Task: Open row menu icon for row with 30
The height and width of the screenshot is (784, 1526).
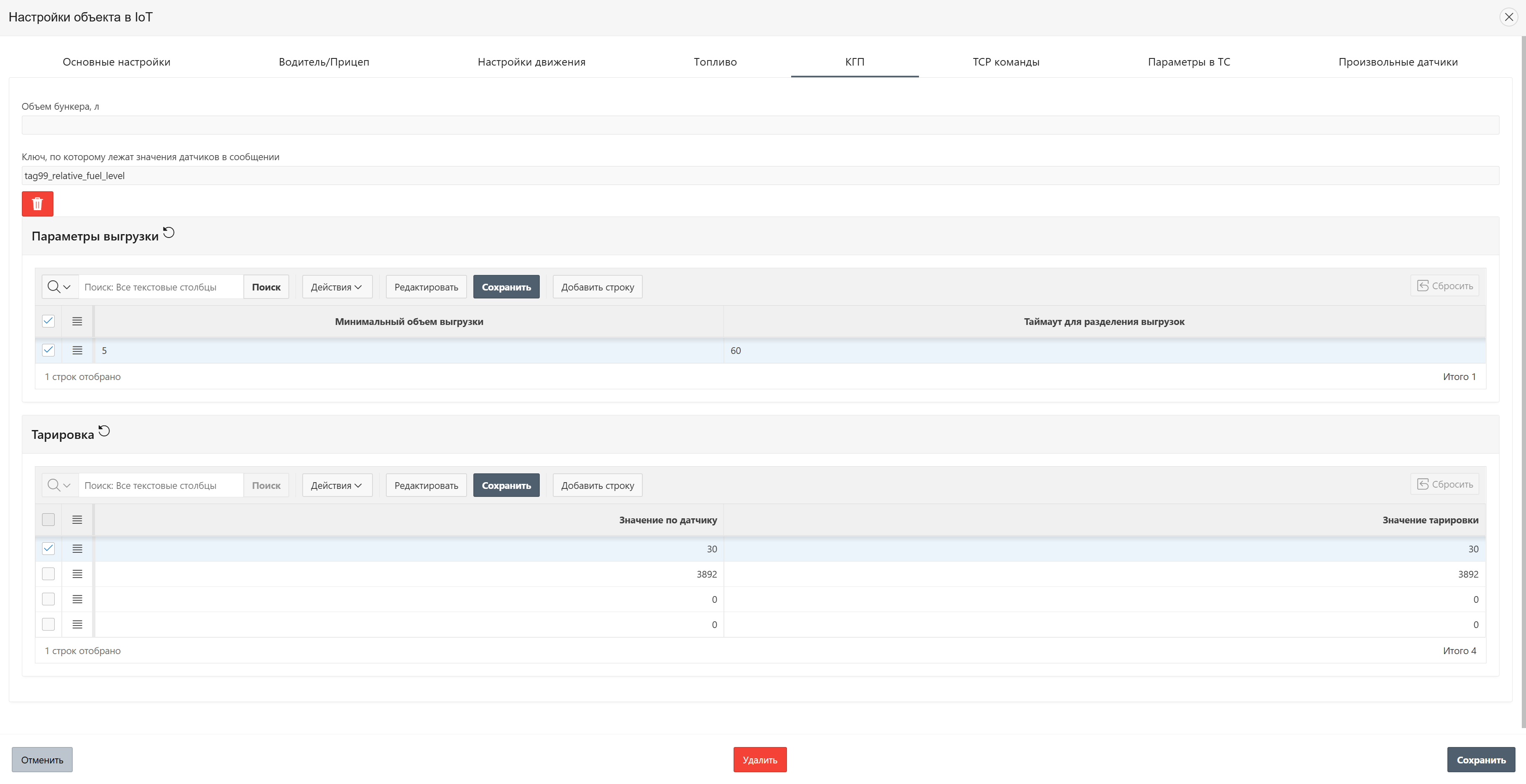Action: click(77, 549)
